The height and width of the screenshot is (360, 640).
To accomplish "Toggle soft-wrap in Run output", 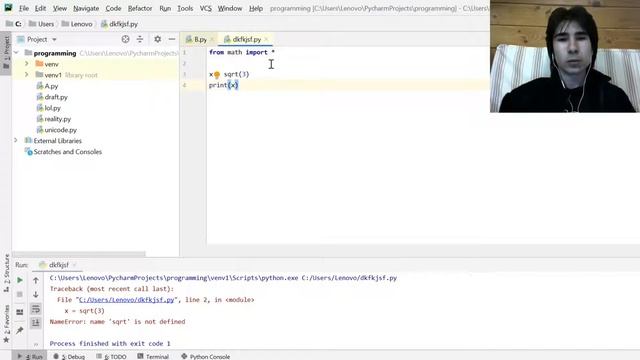I will tap(36, 309).
